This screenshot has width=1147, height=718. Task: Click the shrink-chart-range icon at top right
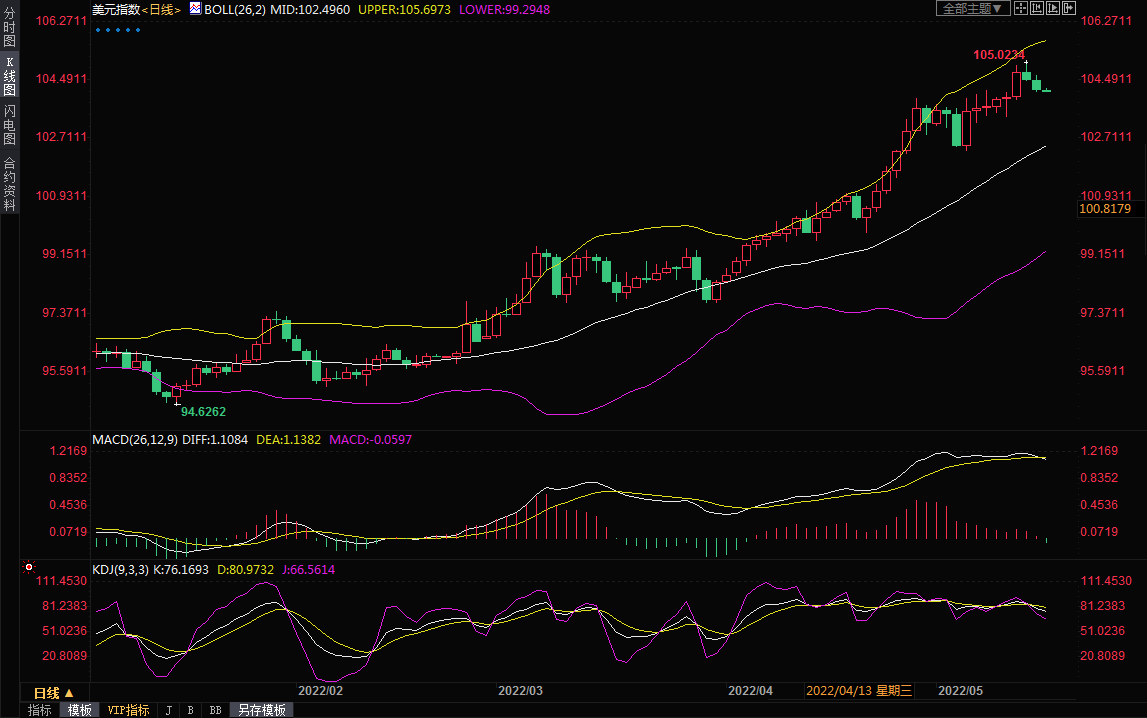(x=1036, y=8)
